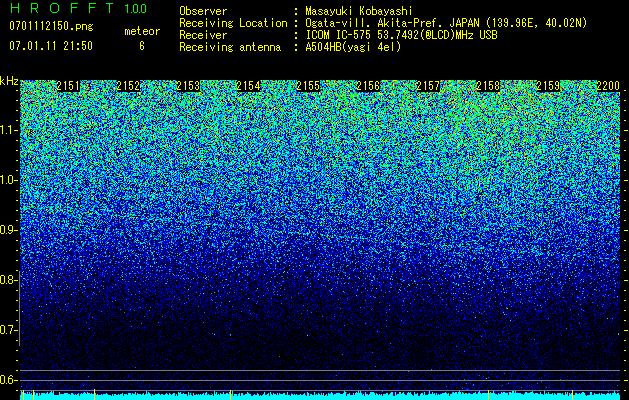The height and width of the screenshot is (400, 629).
Task: Click the 2156 time label
Action: 368,86
